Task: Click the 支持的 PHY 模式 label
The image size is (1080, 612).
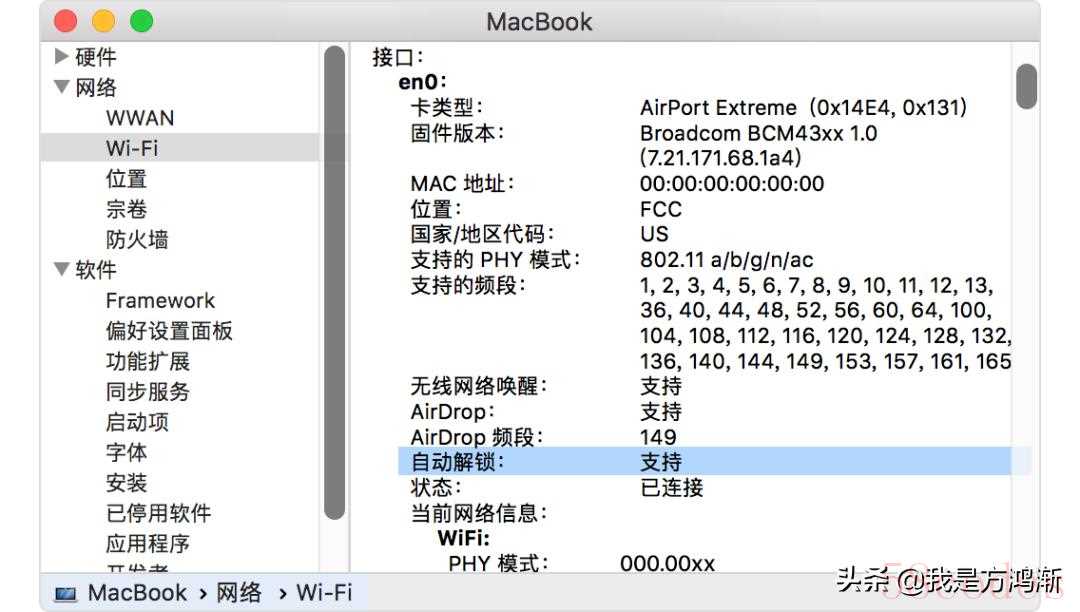Action: pyautogui.click(x=495, y=260)
